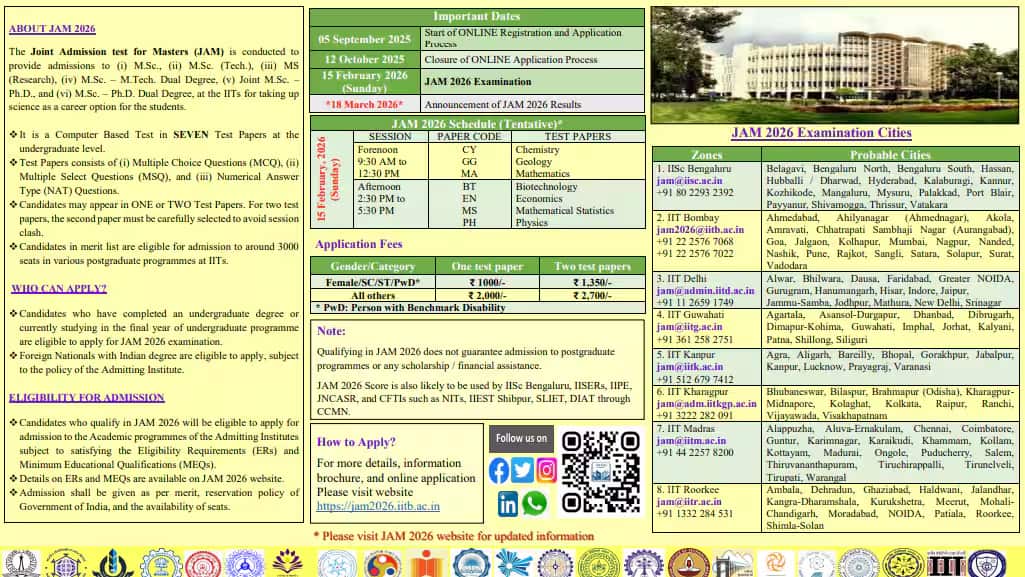The height and width of the screenshot is (577, 1025).
Task: Click 'Please visit JAM 2026 website' red notice
Action: pos(454,536)
